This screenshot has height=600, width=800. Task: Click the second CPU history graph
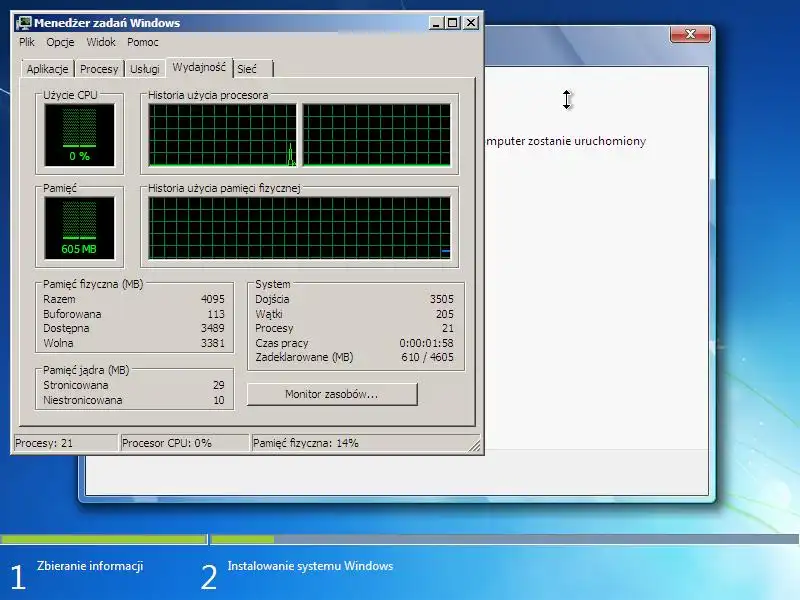click(x=377, y=135)
